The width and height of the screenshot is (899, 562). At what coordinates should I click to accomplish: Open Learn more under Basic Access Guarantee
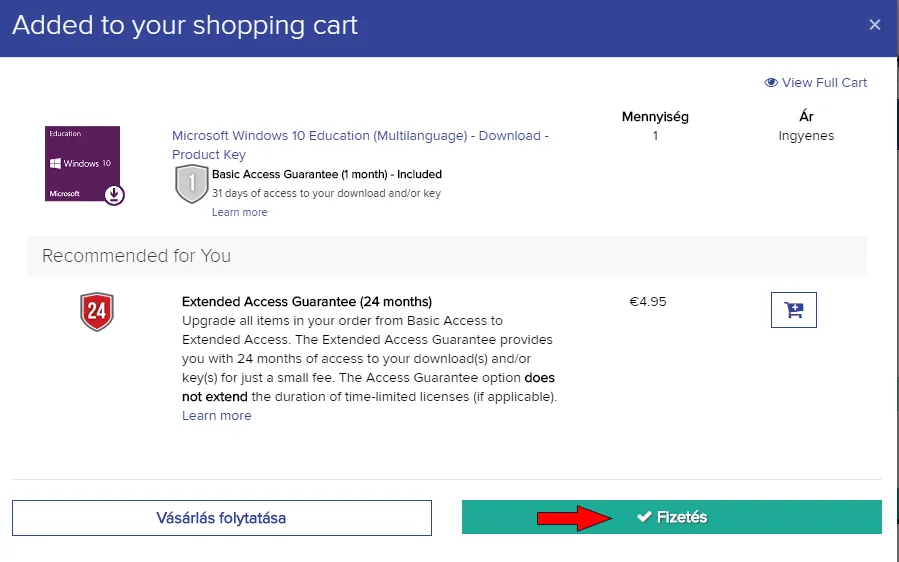tap(239, 212)
